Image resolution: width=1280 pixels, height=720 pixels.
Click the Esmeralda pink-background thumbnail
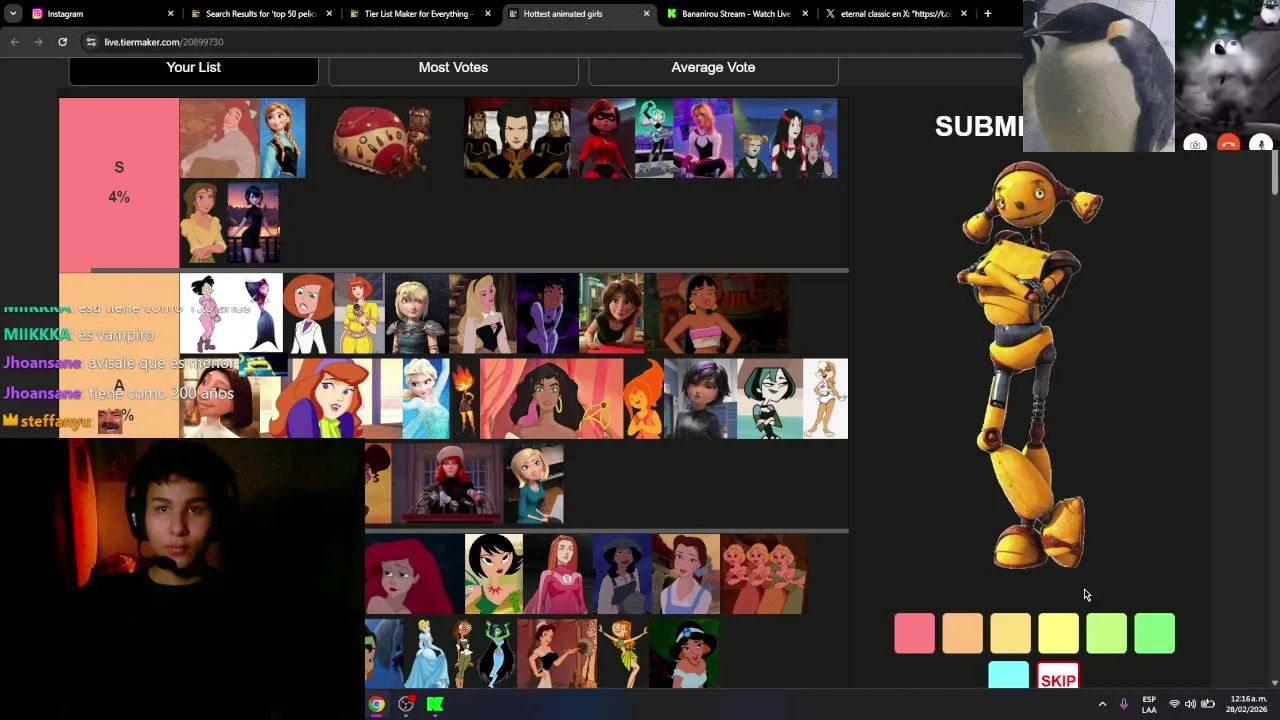[551, 399]
